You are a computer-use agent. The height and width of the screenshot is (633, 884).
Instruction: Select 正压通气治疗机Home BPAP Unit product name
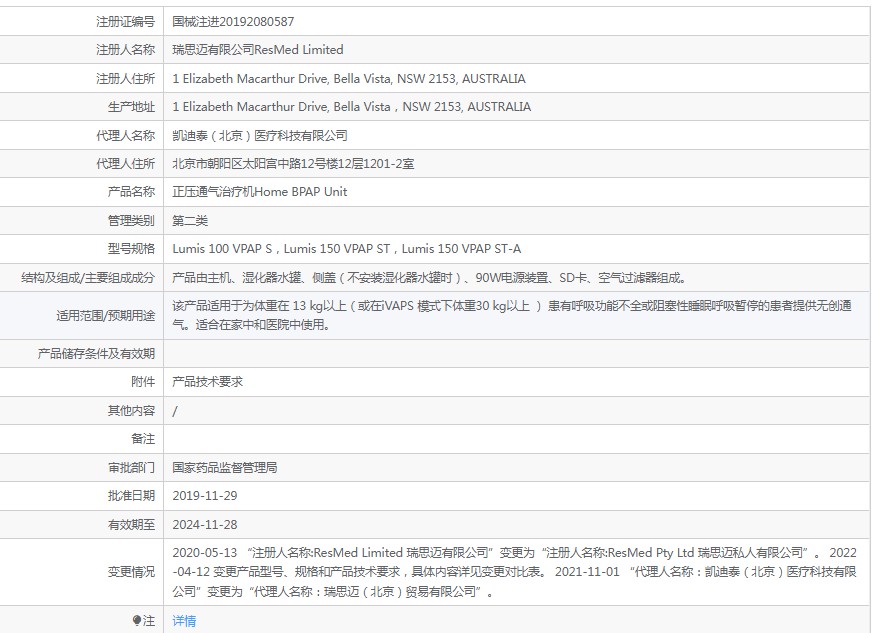260,192
